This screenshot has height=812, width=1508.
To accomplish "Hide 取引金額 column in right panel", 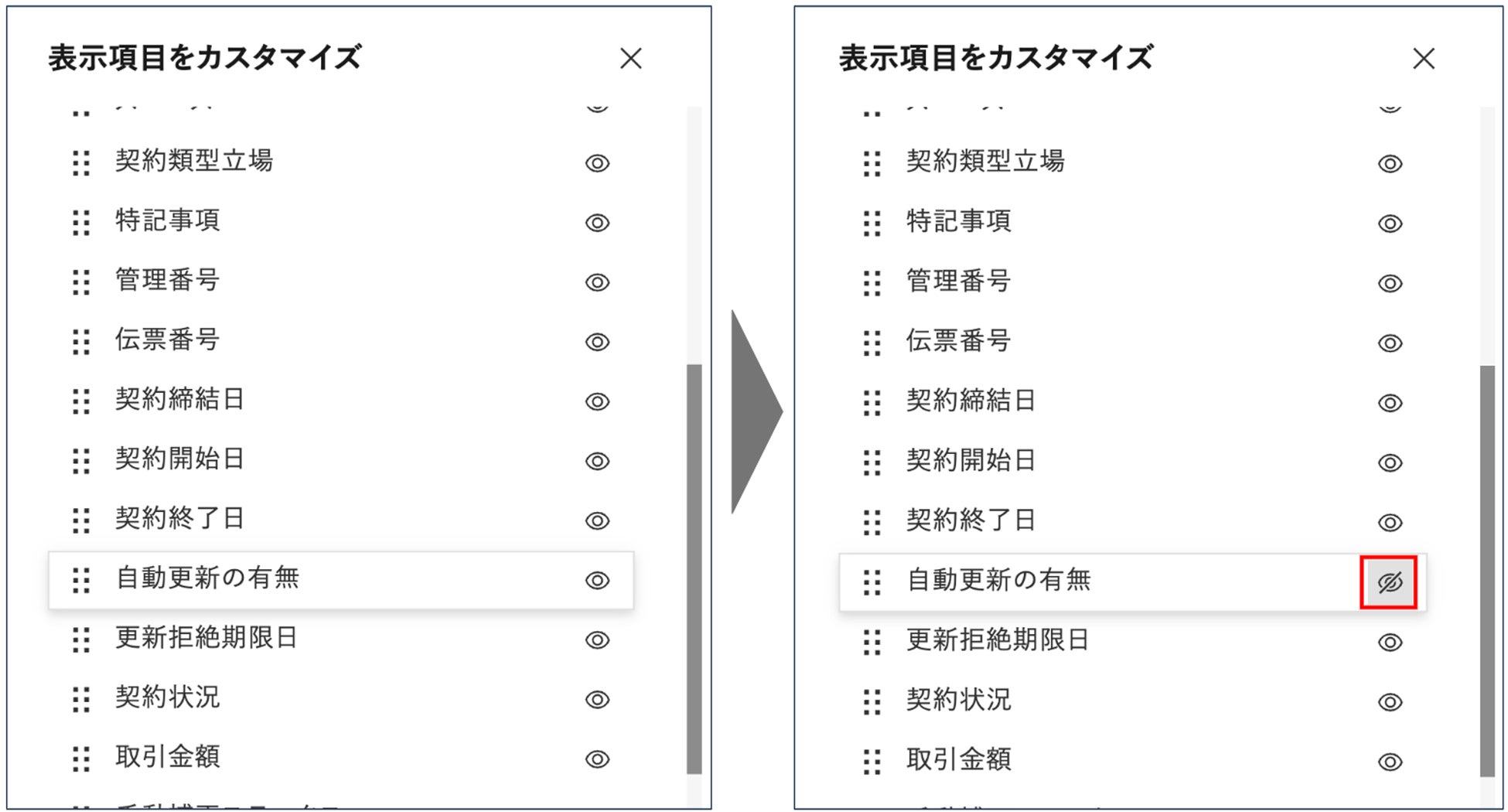I will click(1390, 762).
